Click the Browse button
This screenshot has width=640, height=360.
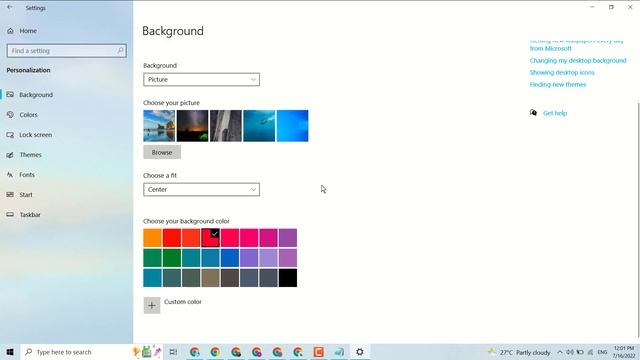[162, 152]
